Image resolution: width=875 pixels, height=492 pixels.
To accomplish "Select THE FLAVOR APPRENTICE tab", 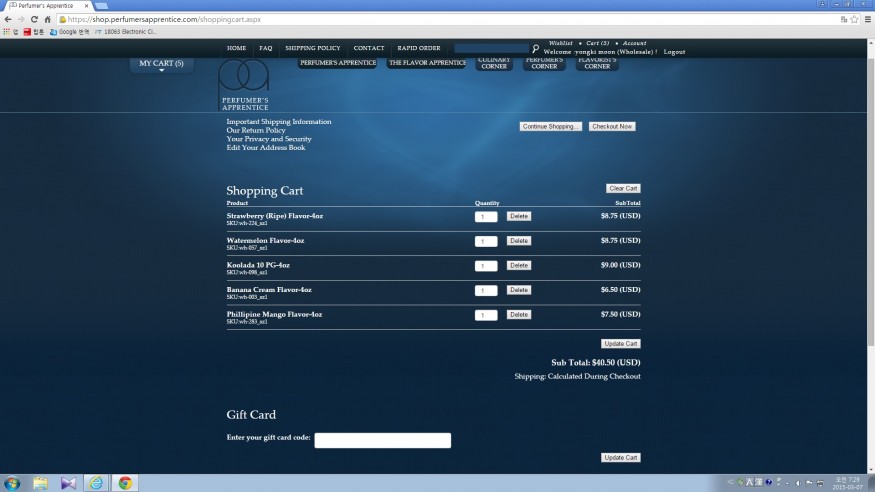I will [427, 63].
